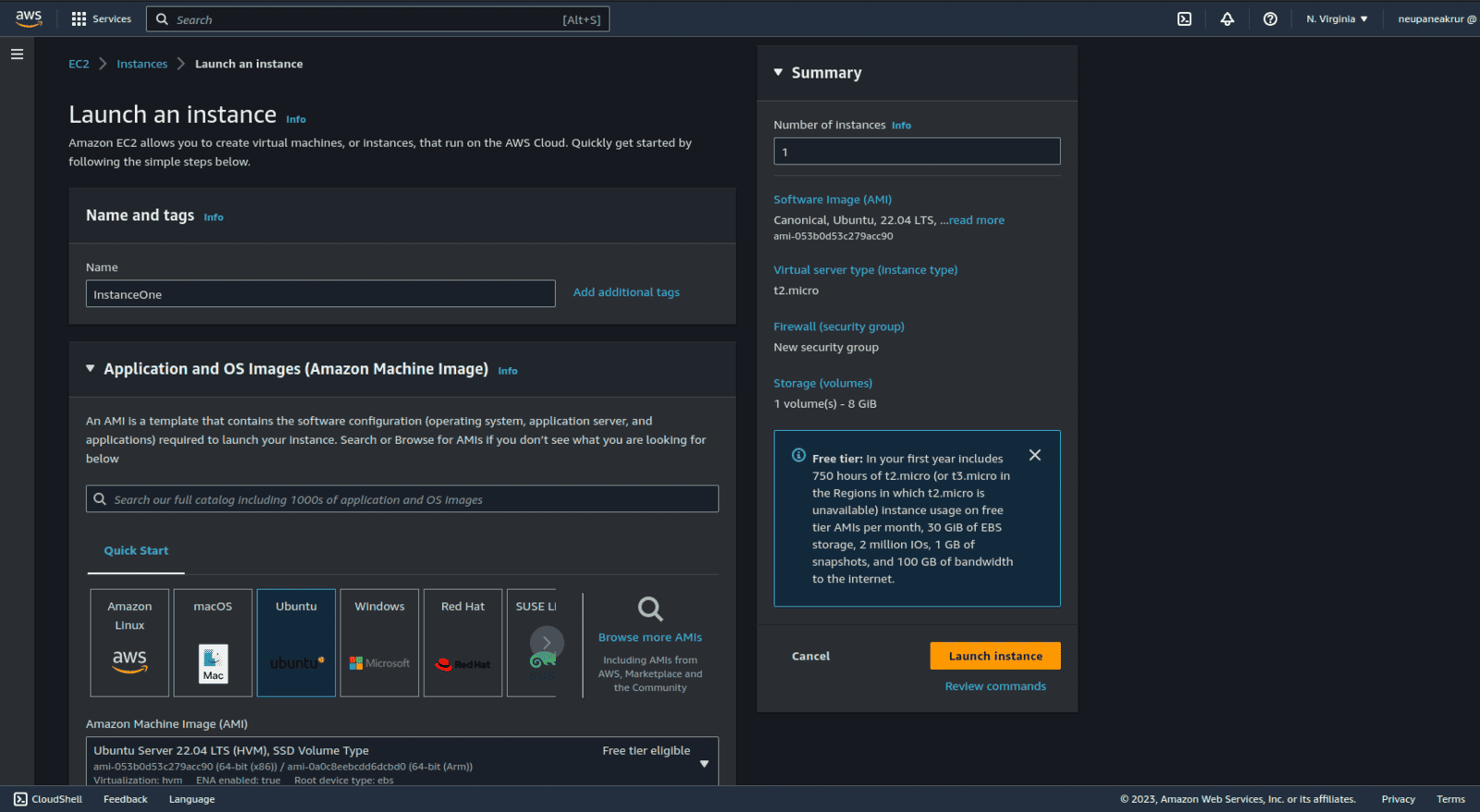Switch to the Quick Start tab

(x=136, y=550)
